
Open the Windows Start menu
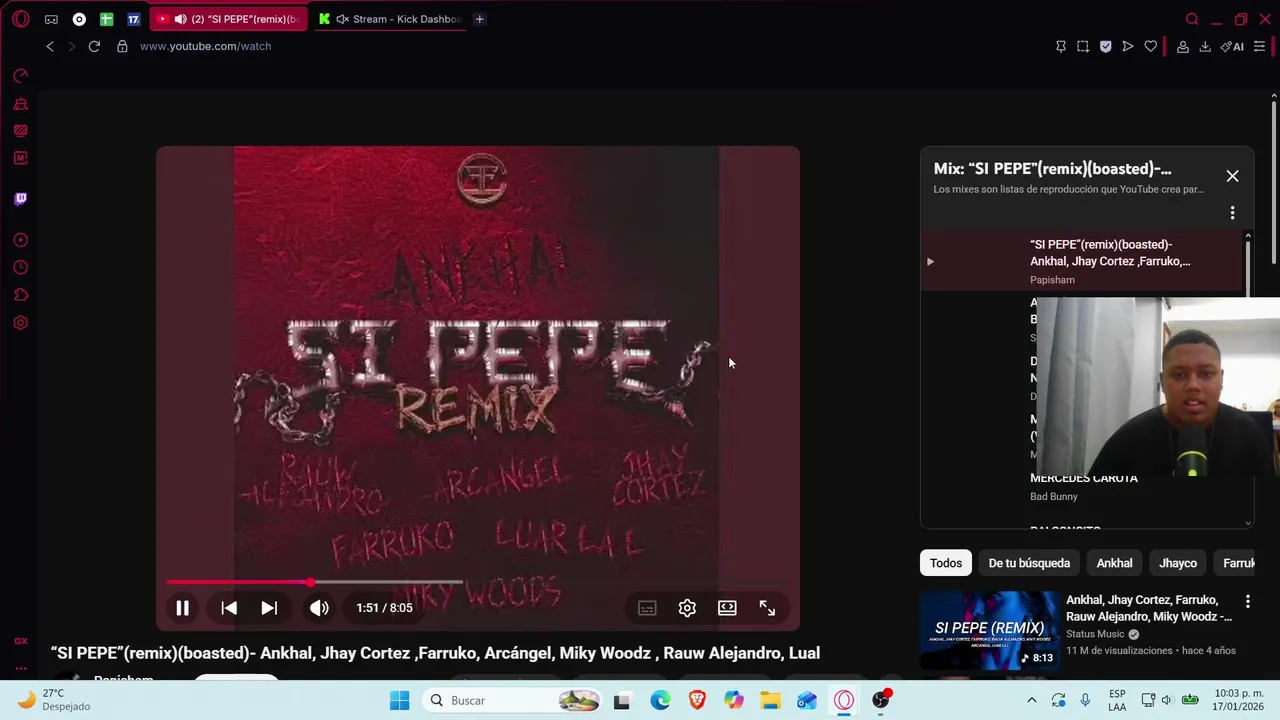399,700
